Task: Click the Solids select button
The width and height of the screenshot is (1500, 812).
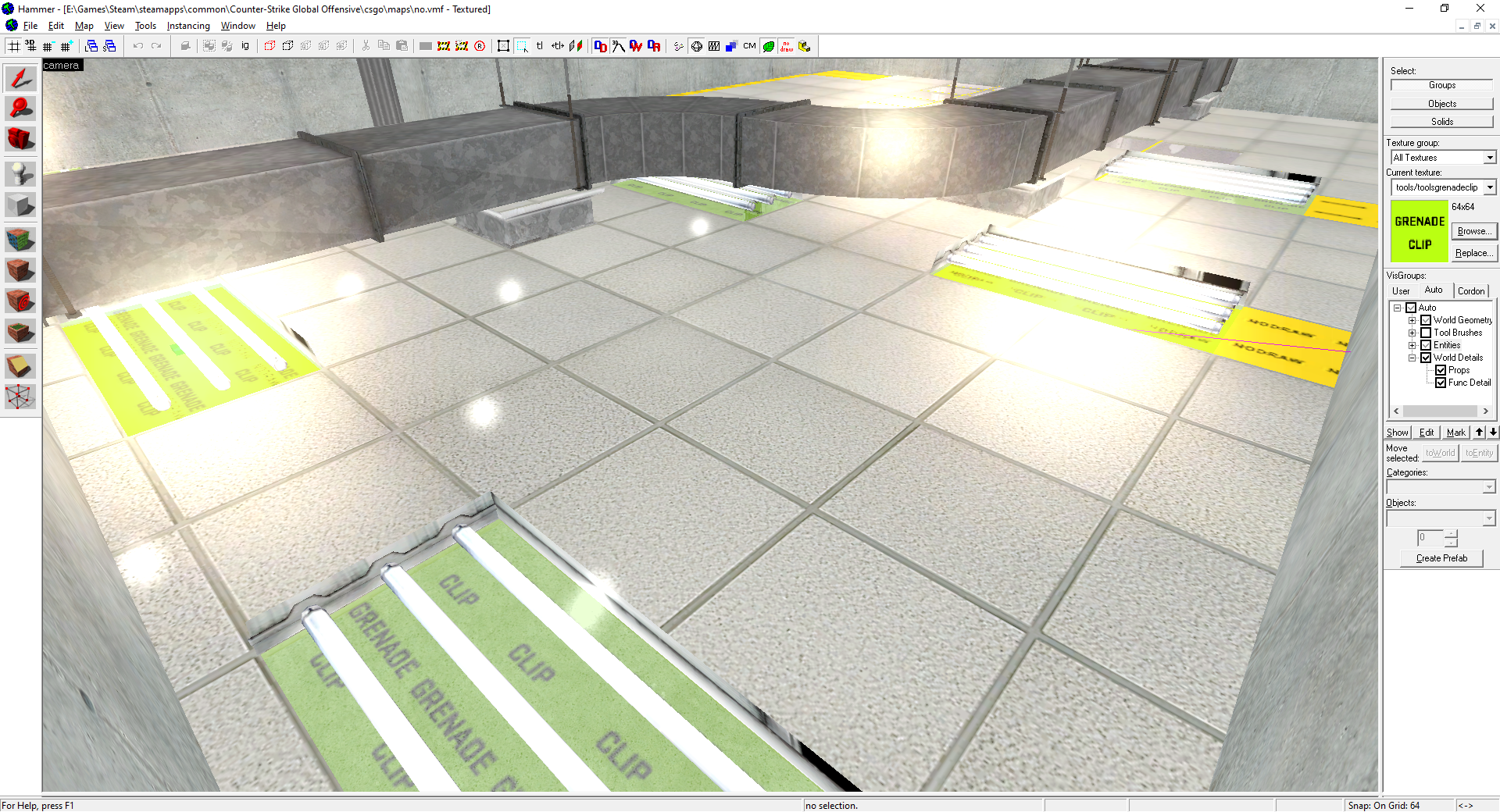Action: click(1442, 122)
